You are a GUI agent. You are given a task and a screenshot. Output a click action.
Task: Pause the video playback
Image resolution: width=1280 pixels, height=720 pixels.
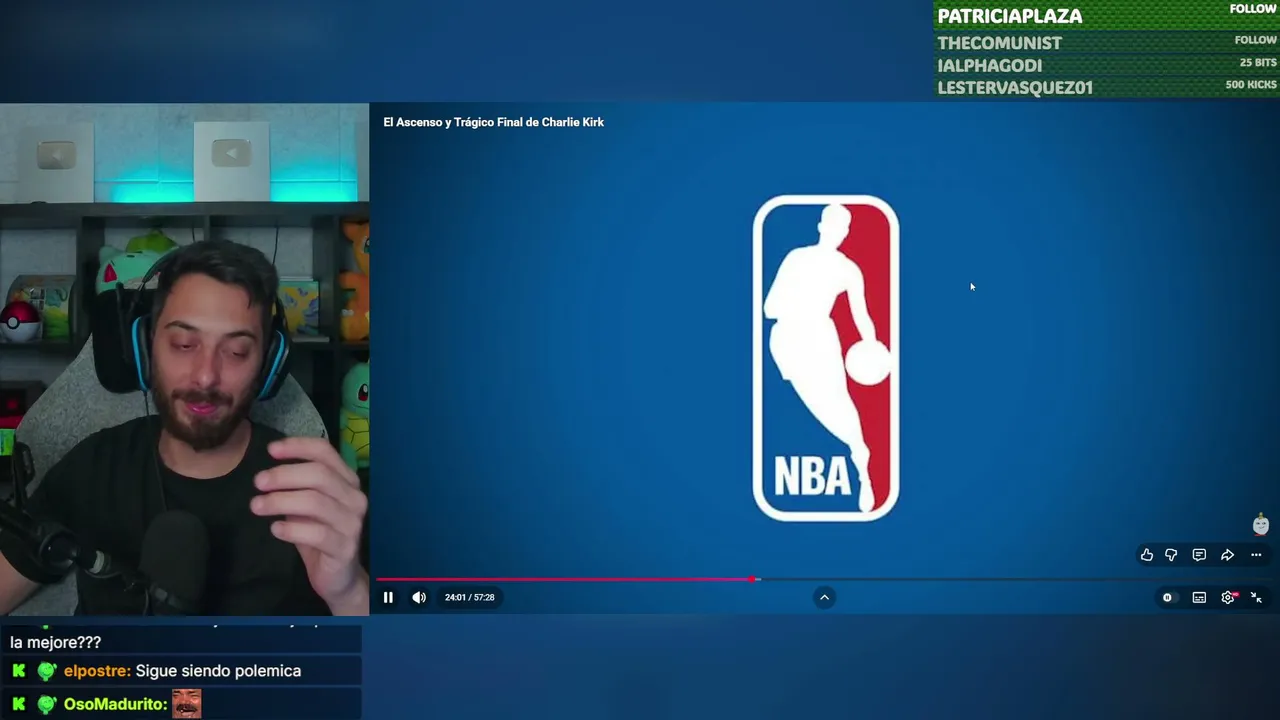pos(388,597)
